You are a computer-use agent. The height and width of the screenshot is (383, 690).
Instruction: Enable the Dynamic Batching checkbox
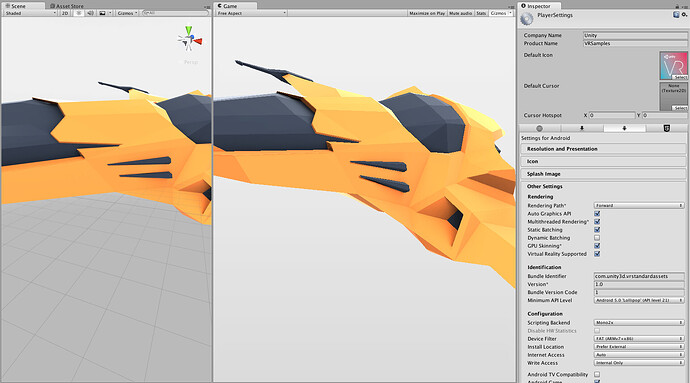coord(597,238)
